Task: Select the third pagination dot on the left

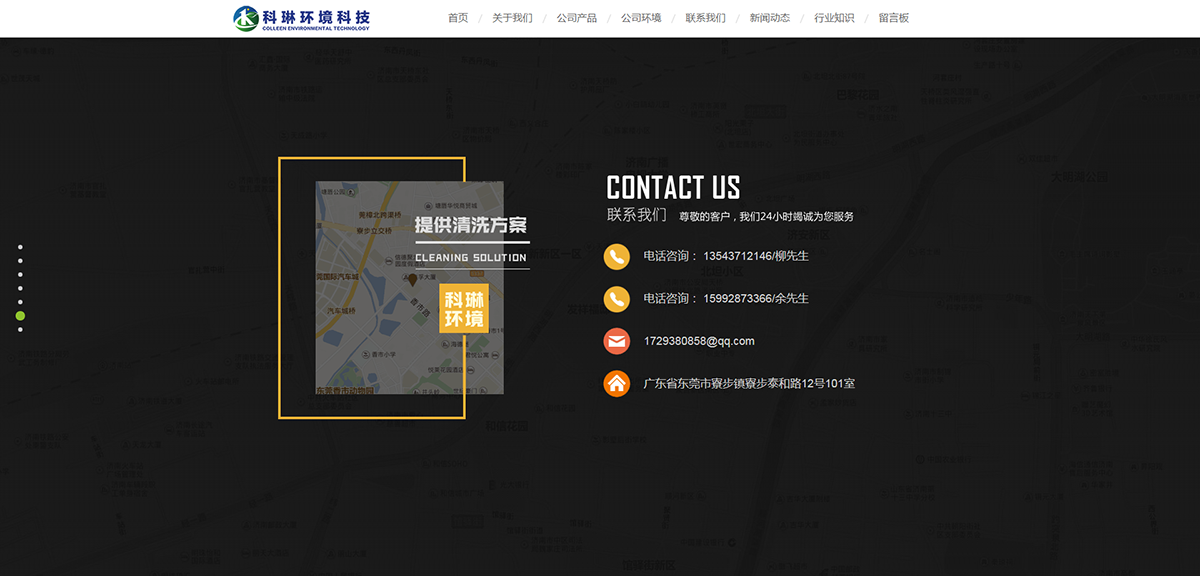Action: (20, 274)
